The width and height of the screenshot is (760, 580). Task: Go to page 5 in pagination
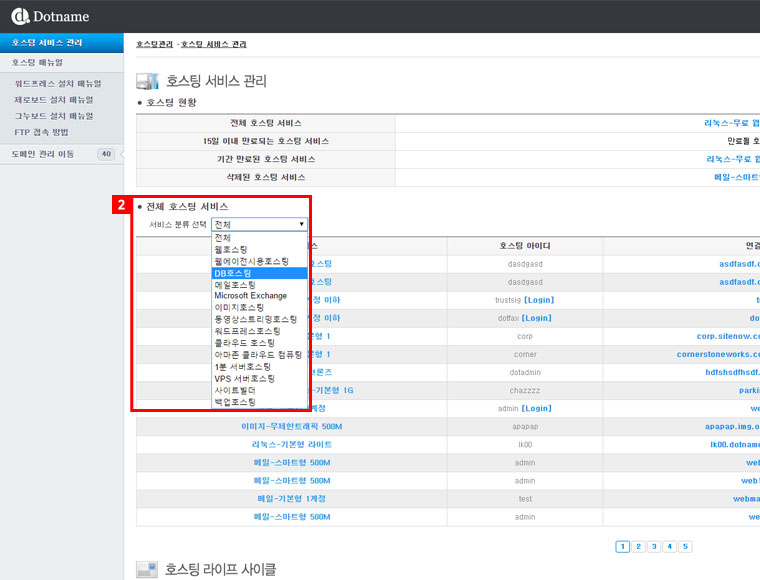(x=685, y=546)
